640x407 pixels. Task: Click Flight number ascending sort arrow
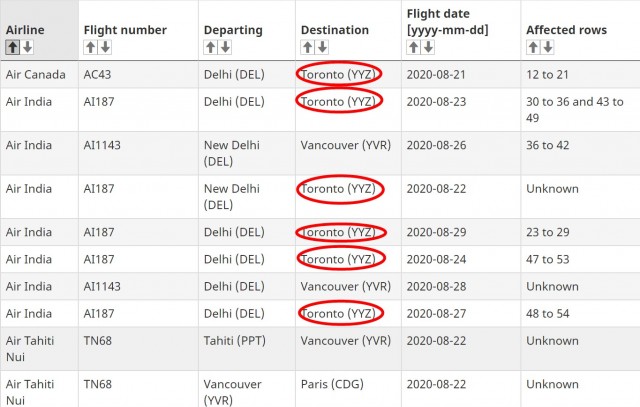click(90, 47)
